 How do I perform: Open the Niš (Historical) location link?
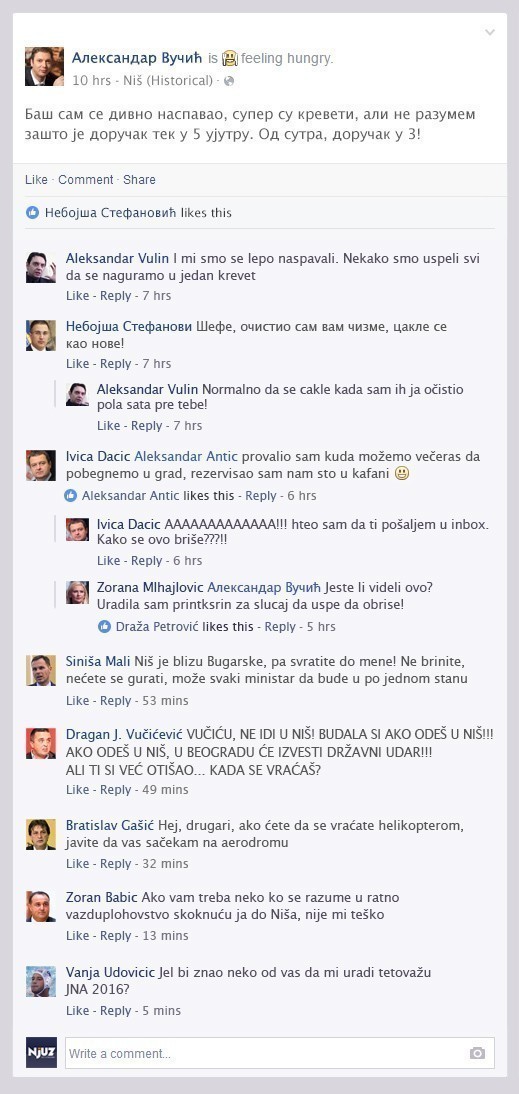click(167, 80)
